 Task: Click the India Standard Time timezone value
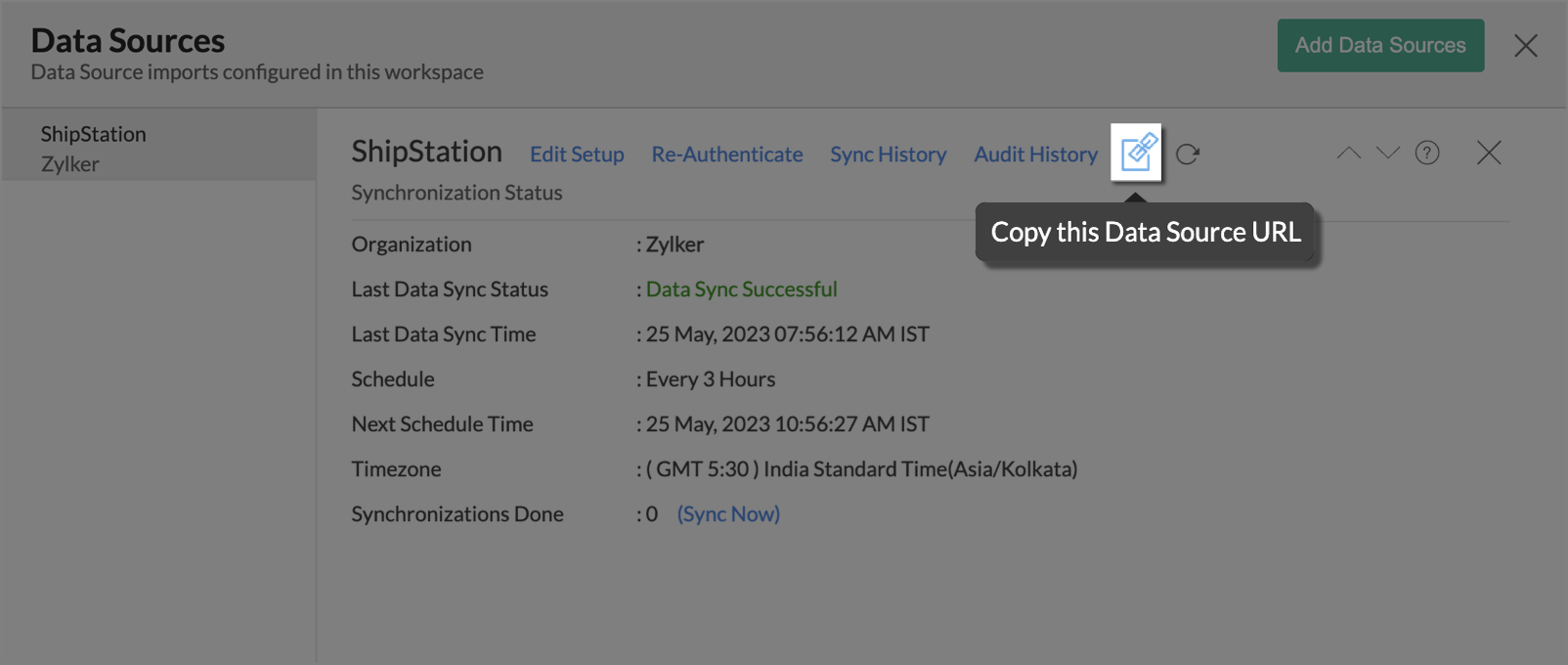pyautogui.click(x=862, y=469)
